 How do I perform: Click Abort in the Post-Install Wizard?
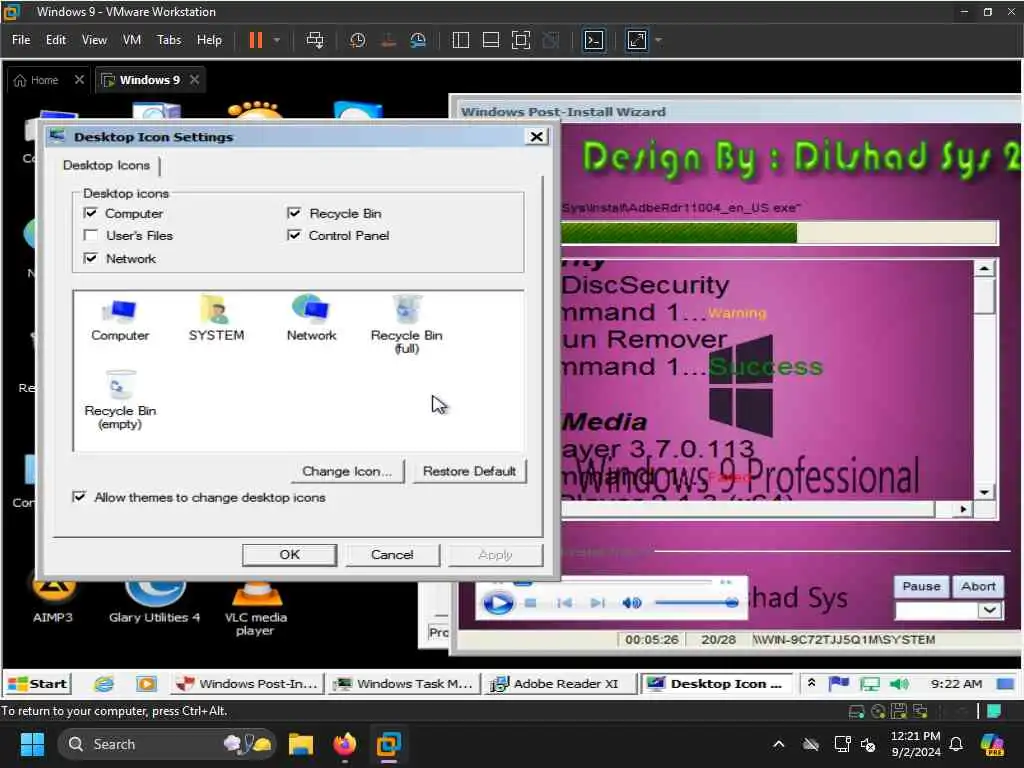tap(978, 586)
